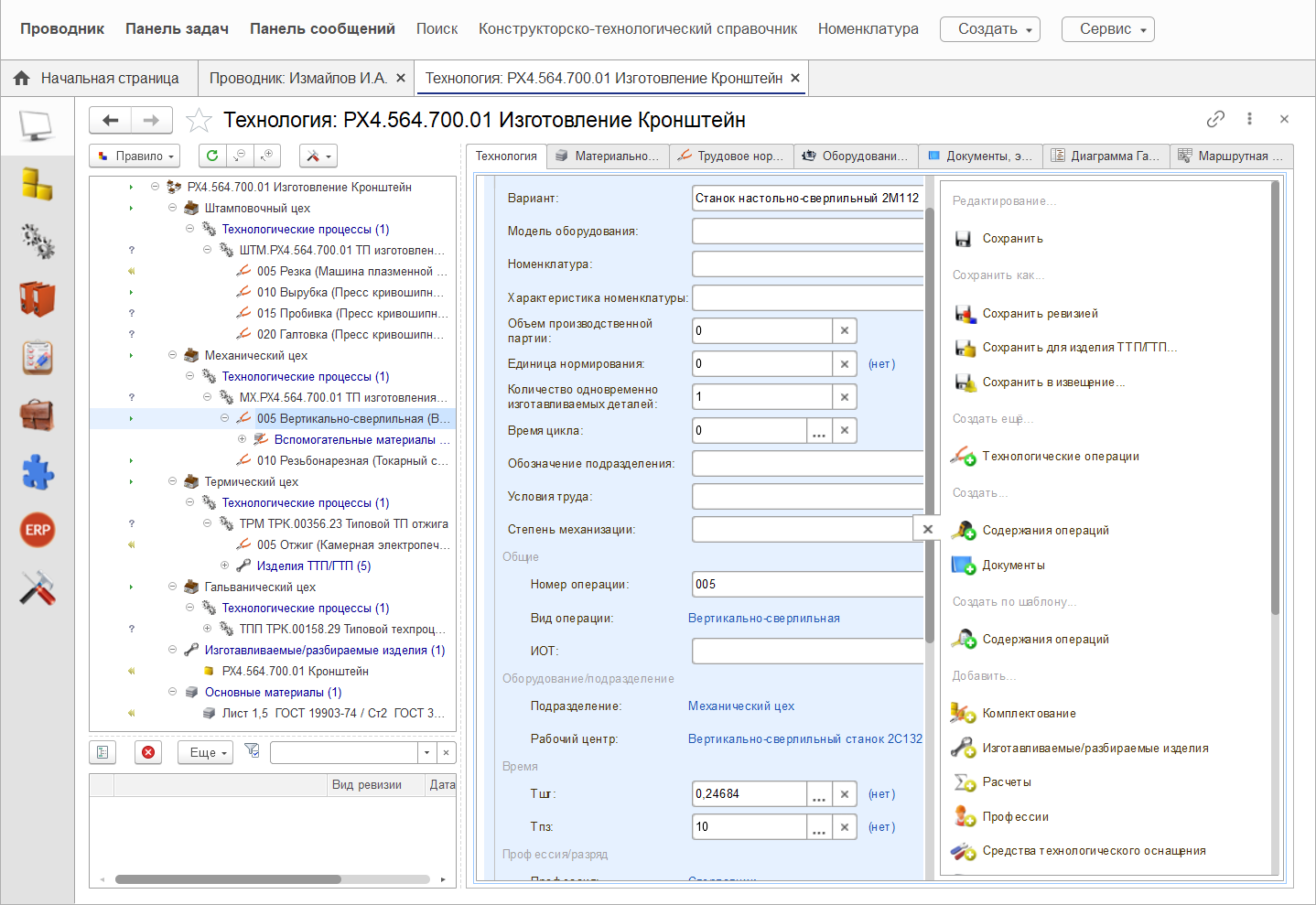This screenshot has height=905, width=1316.
Task: Click the form area vertical scrollbar
Action: [929, 425]
